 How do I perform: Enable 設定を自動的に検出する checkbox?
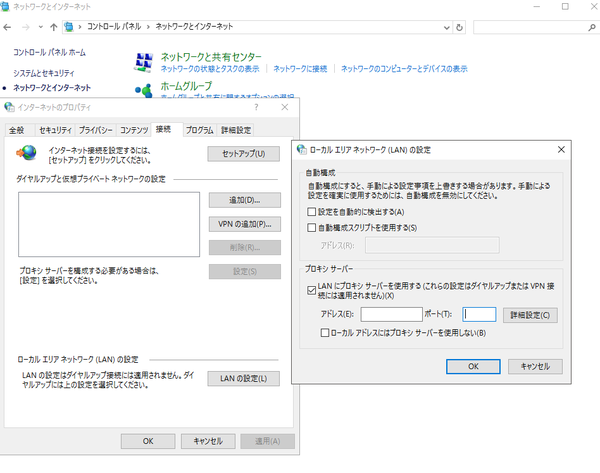(311, 212)
